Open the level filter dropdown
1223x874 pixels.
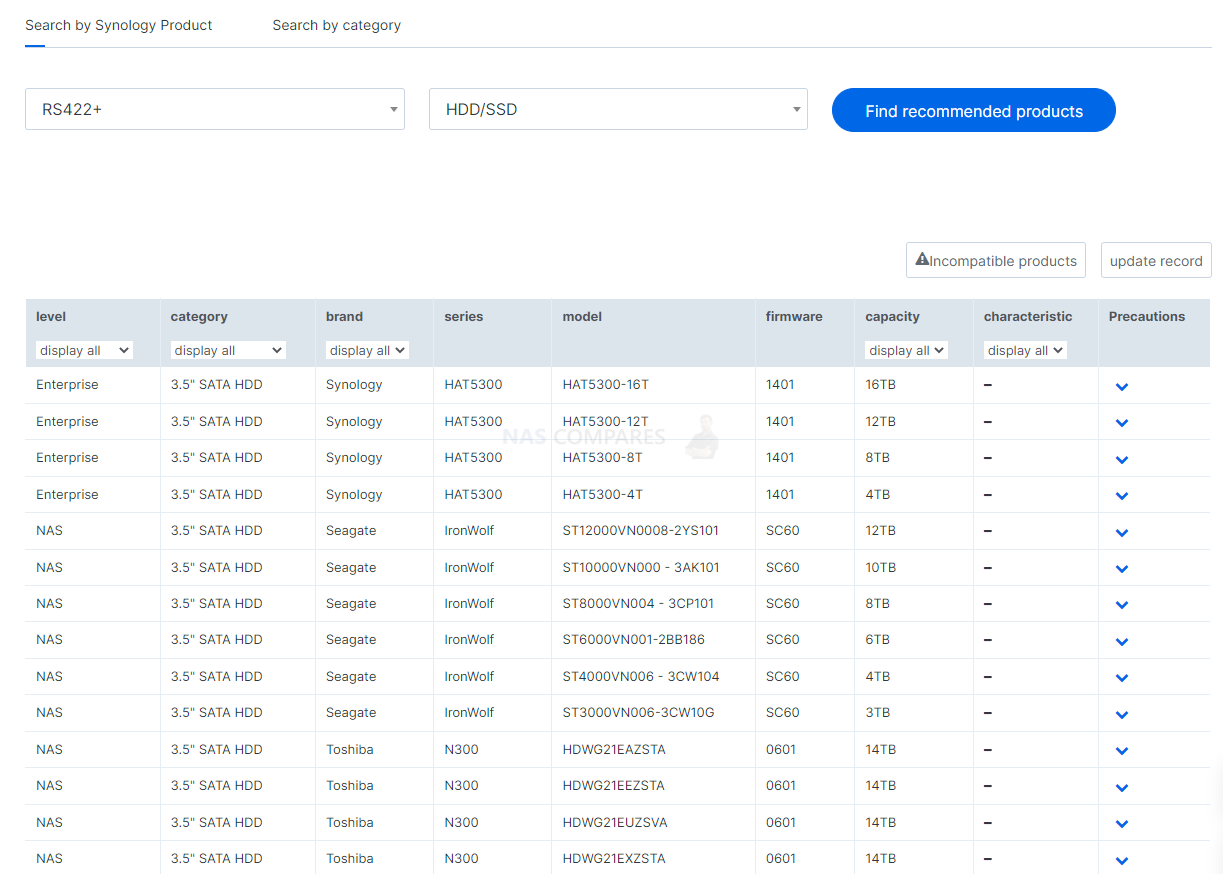click(84, 350)
